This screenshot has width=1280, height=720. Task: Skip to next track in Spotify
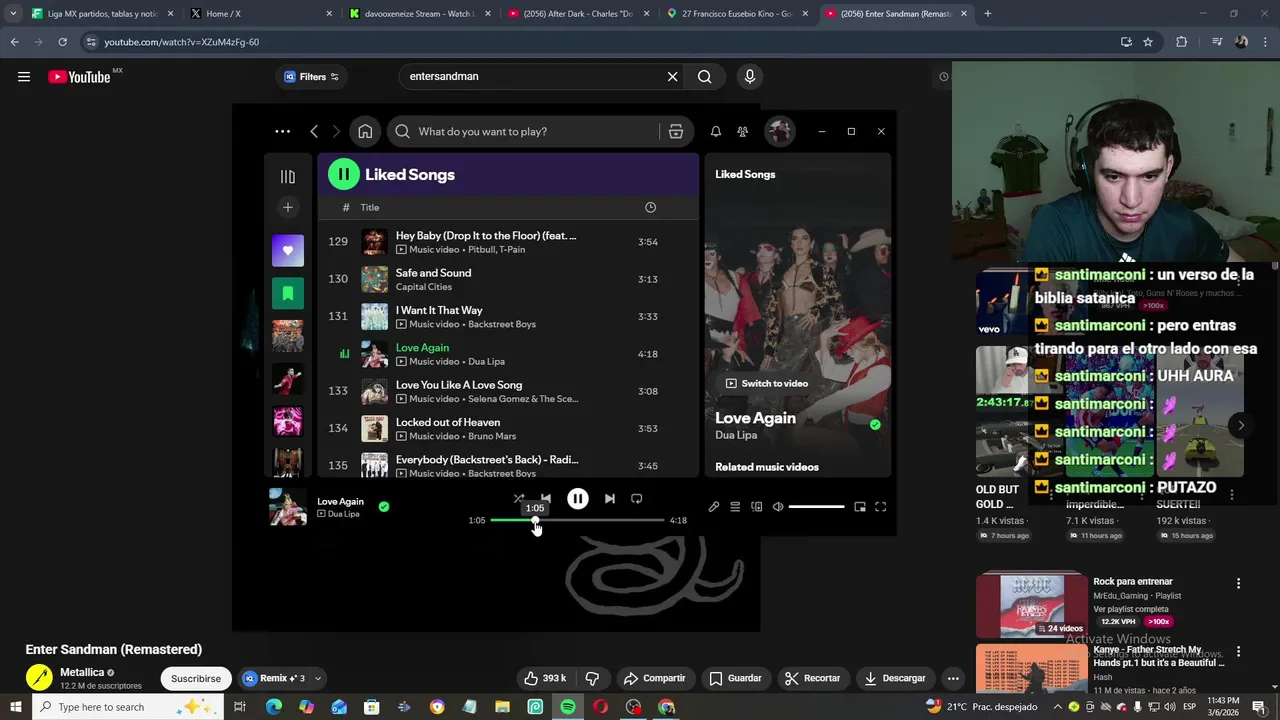(x=610, y=498)
